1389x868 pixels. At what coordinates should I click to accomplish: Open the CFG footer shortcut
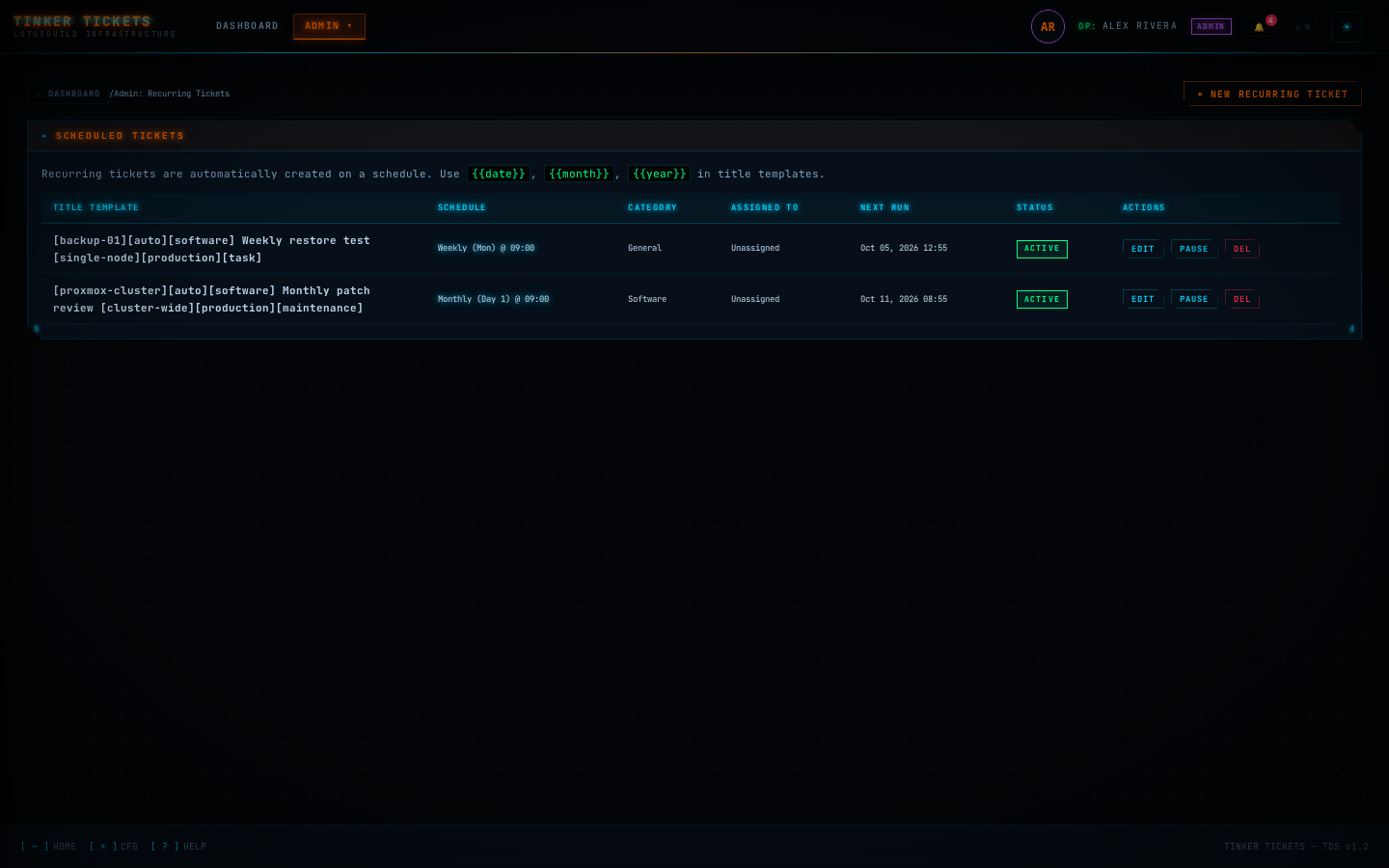114,847
